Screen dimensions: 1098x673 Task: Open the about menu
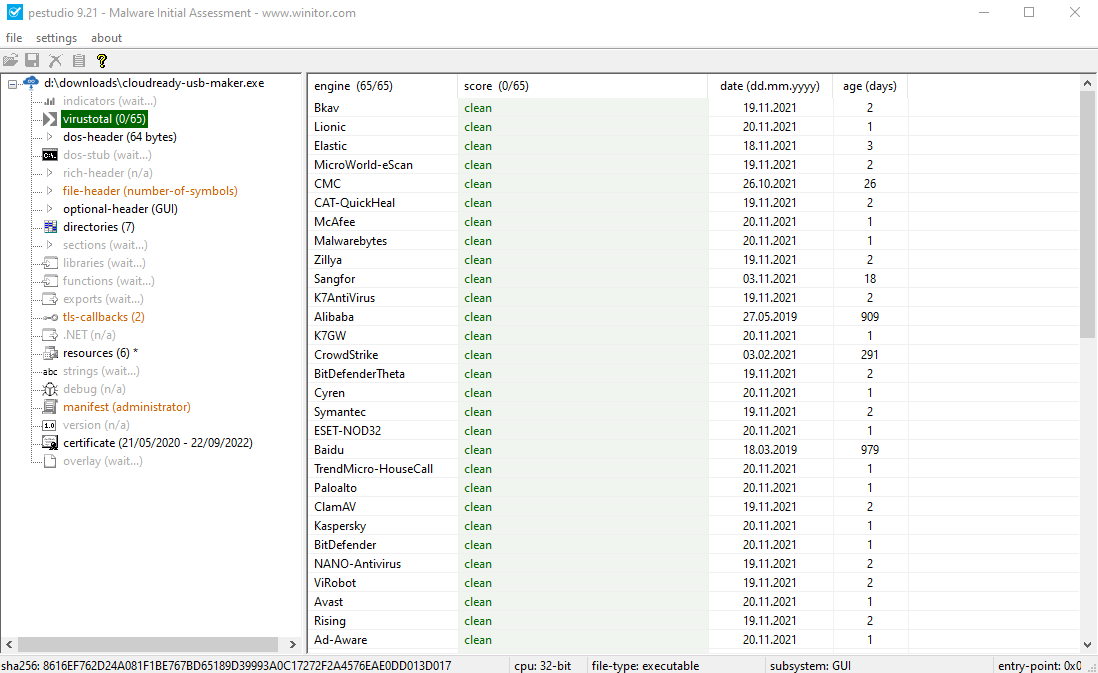(106, 38)
